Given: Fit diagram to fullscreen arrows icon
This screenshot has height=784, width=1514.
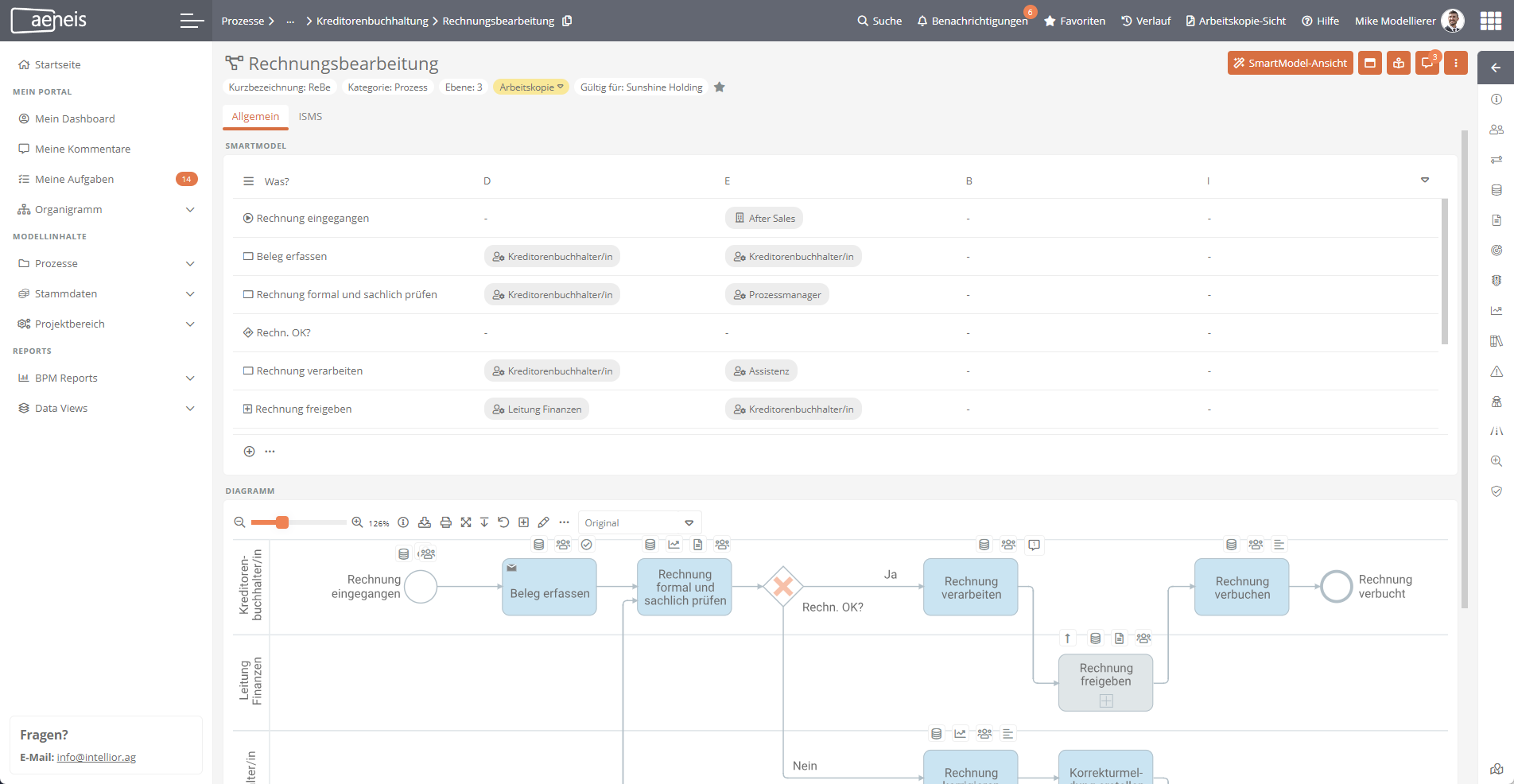Looking at the screenshot, I should (x=466, y=522).
